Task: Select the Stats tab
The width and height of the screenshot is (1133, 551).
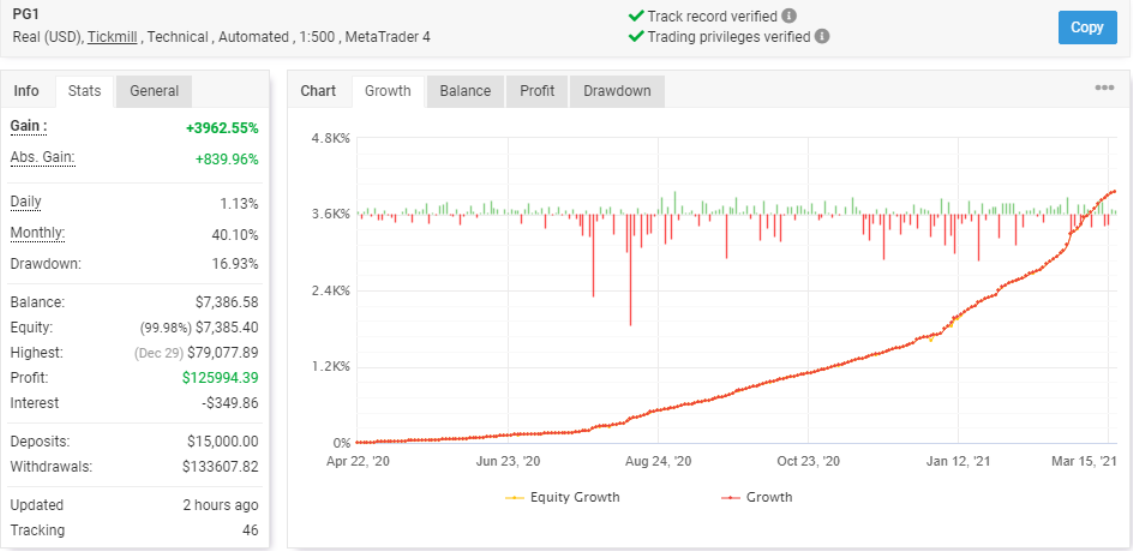Action: pos(84,91)
